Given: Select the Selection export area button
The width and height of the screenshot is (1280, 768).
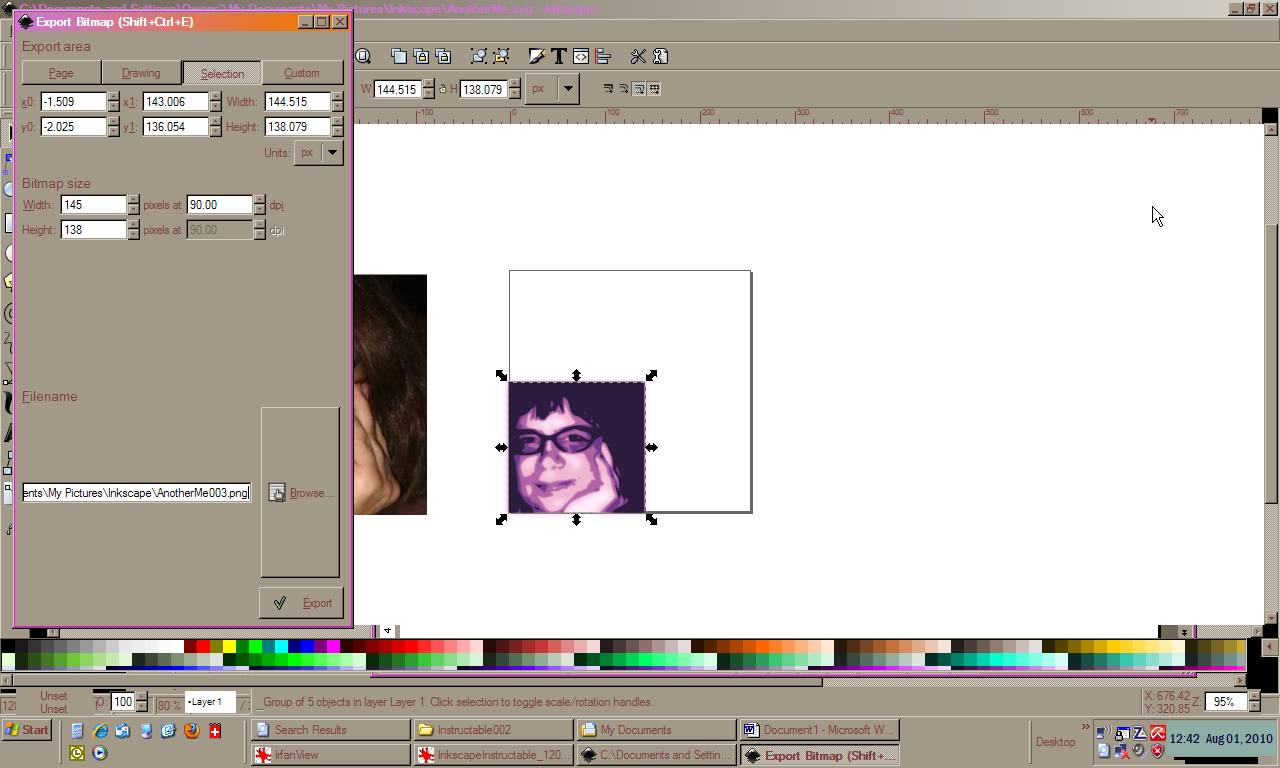Looking at the screenshot, I should coord(222,73).
